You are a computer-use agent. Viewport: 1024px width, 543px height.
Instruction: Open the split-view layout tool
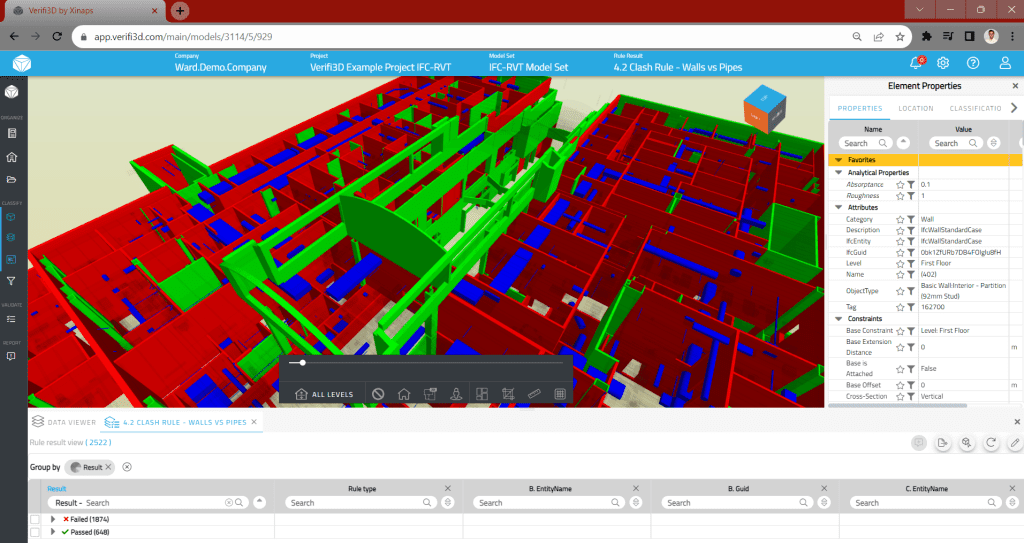tap(482, 394)
